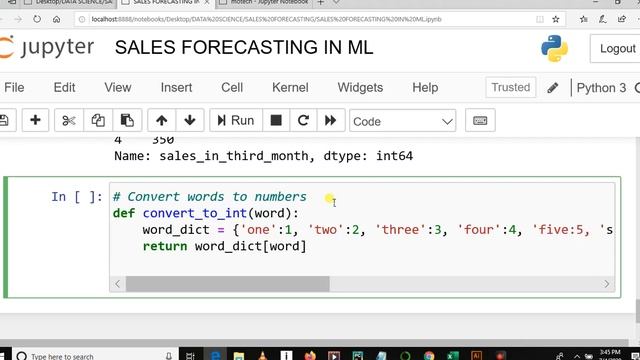This screenshot has height=360, width=640.
Task: Open the View menu
Action: click(x=118, y=87)
